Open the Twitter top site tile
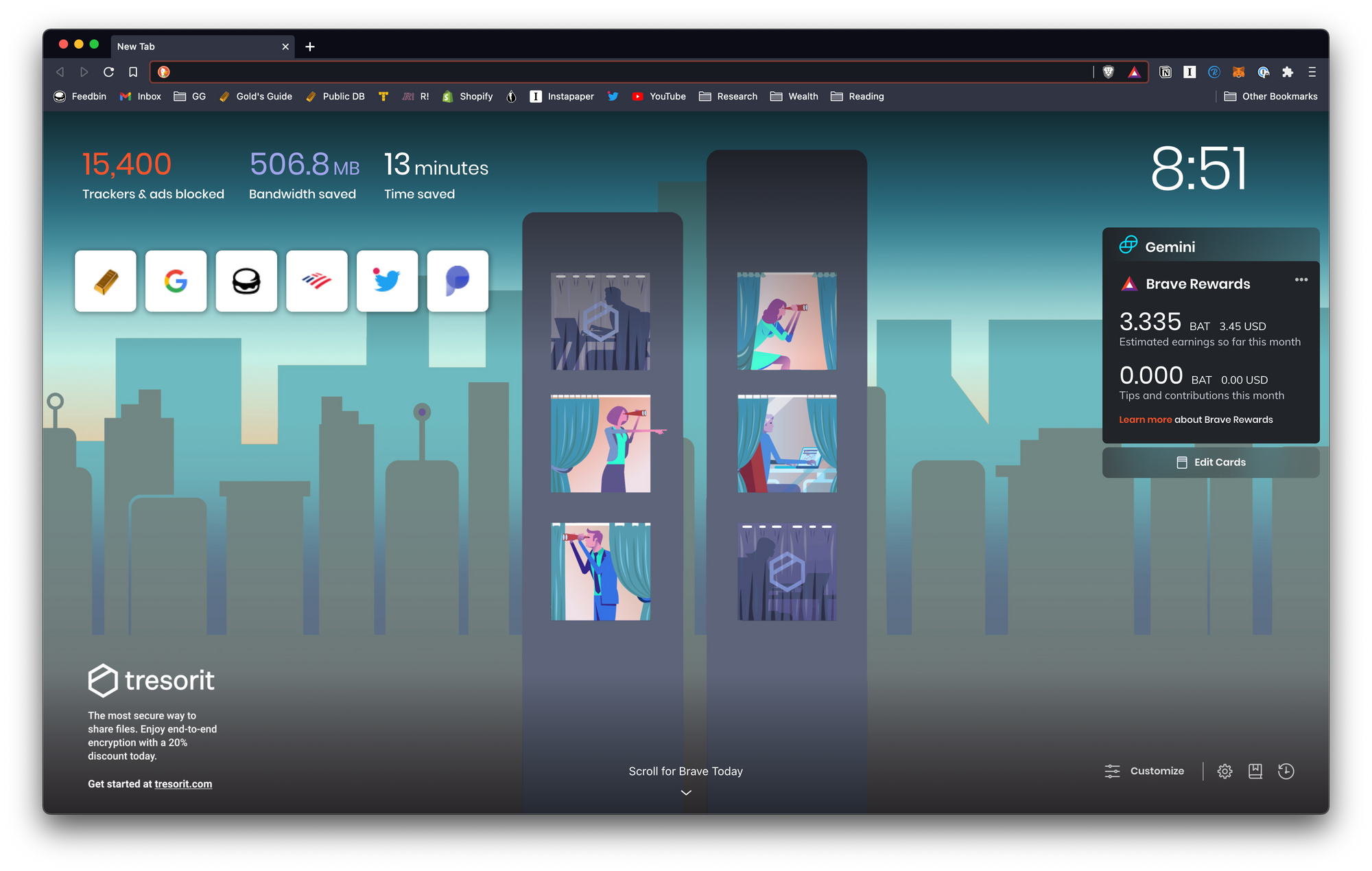The image size is (1372, 871). click(x=387, y=281)
